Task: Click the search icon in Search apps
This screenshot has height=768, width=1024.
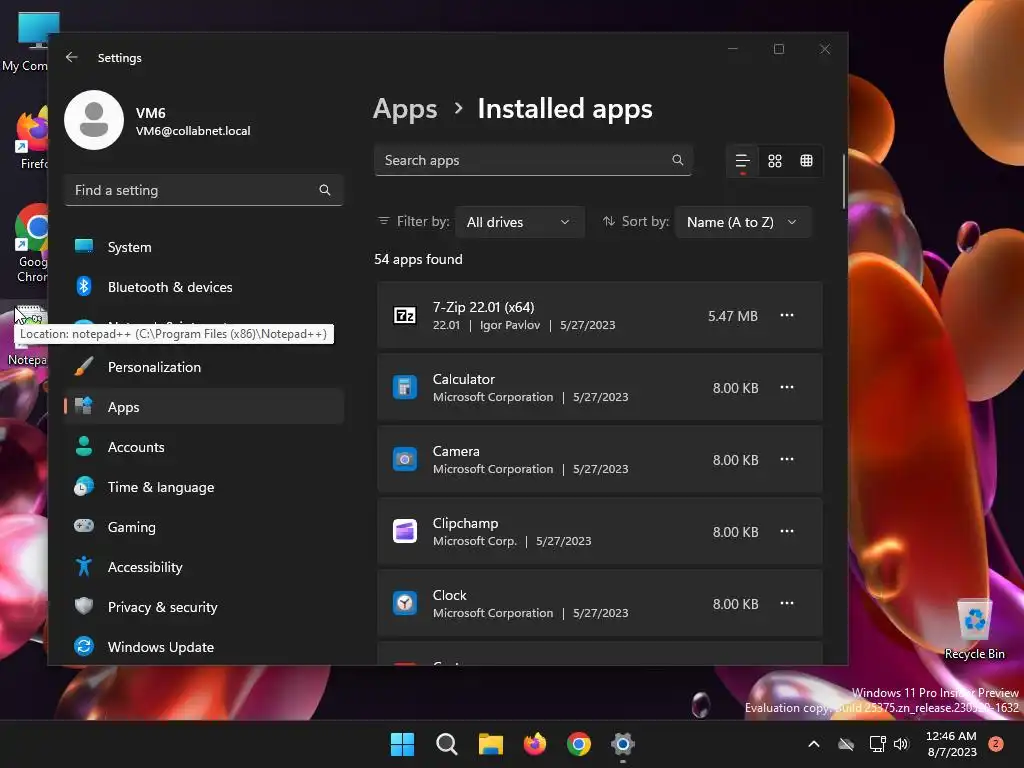Action: tap(677, 160)
